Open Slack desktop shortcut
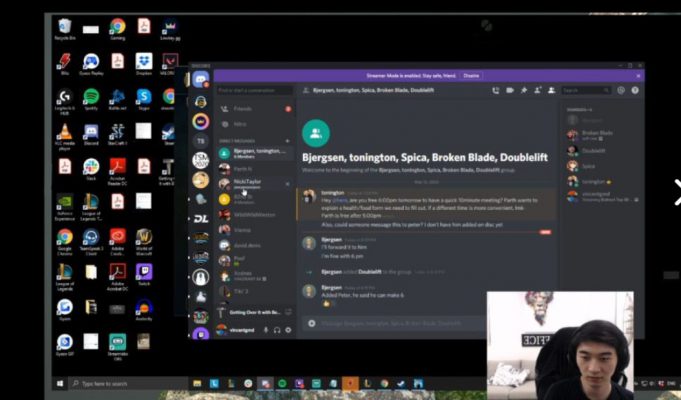The image size is (681, 400). (x=91, y=169)
